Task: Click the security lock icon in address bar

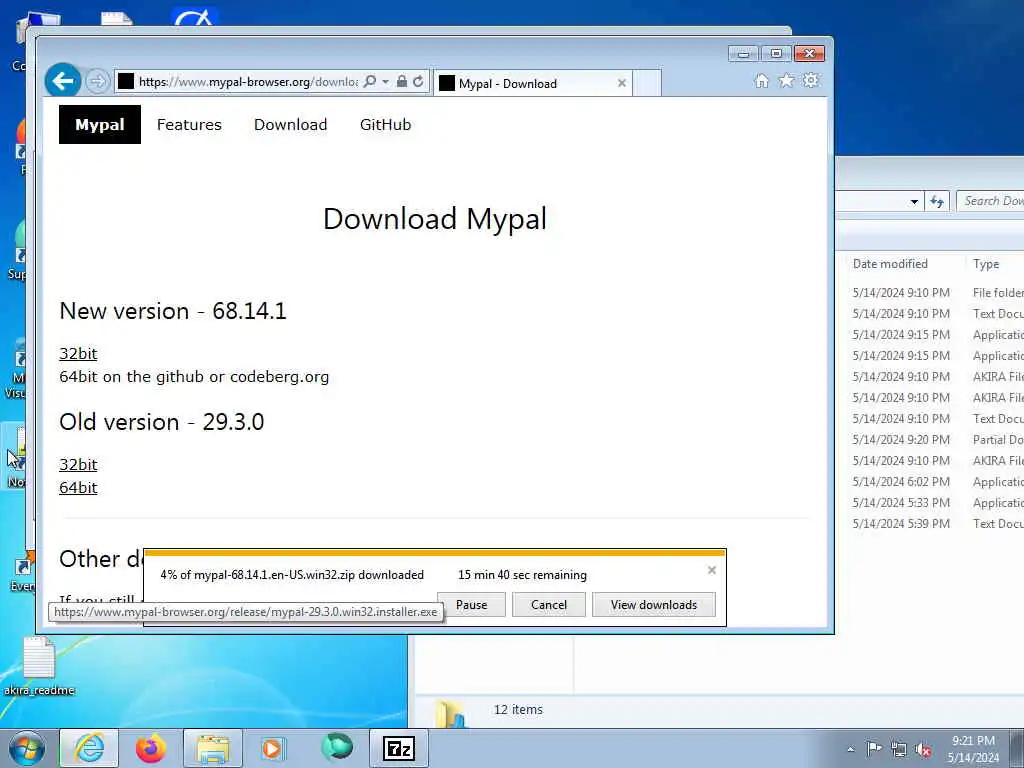Action: coord(402,82)
